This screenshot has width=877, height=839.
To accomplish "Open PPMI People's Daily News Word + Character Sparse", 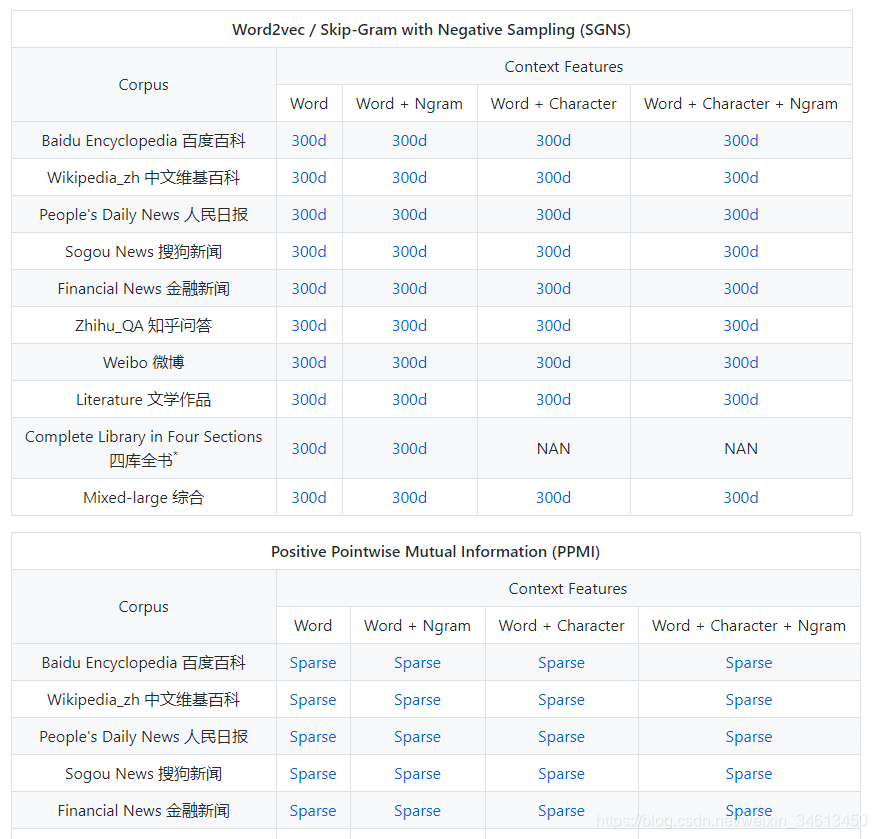I will click(x=562, y=737).
